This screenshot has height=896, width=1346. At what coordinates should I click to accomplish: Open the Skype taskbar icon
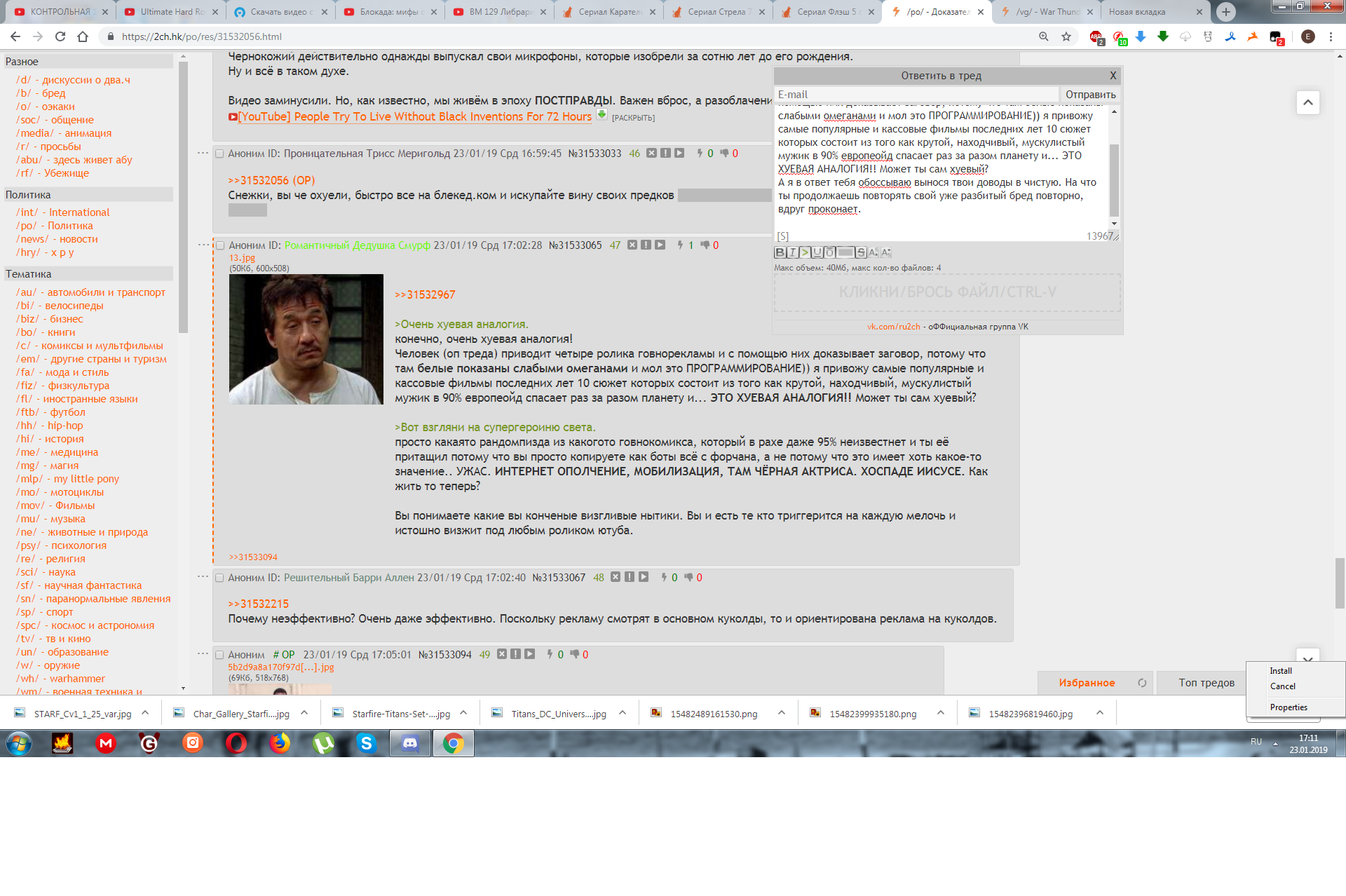coord(366,743)
